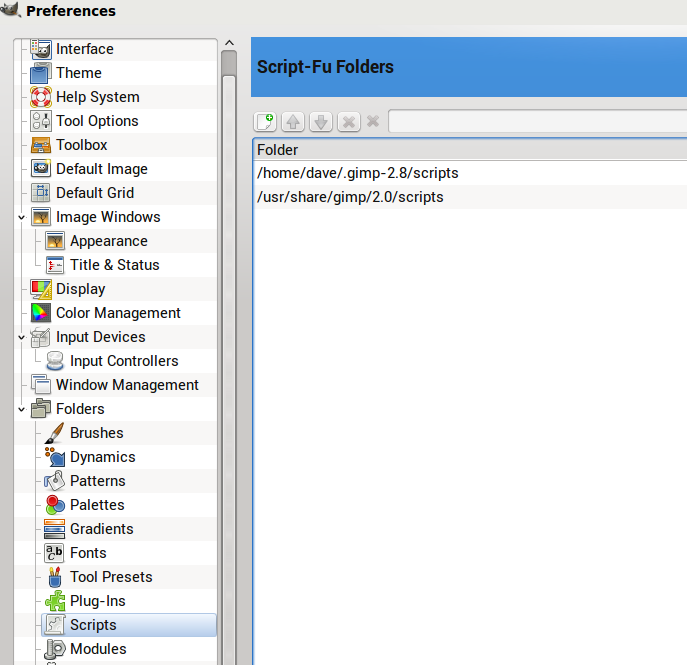Screen dimensions: 687x665
Task: Click the Default Grid icon
Action: (x=41, y=193)
